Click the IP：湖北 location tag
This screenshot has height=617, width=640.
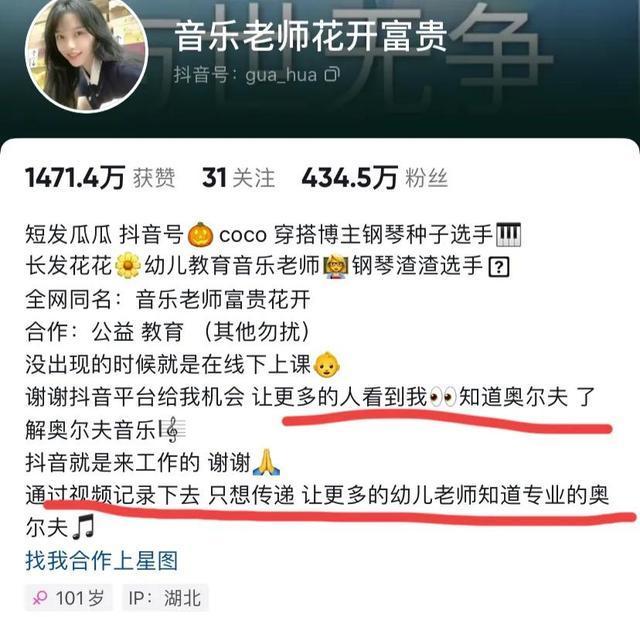coord(165,598)
